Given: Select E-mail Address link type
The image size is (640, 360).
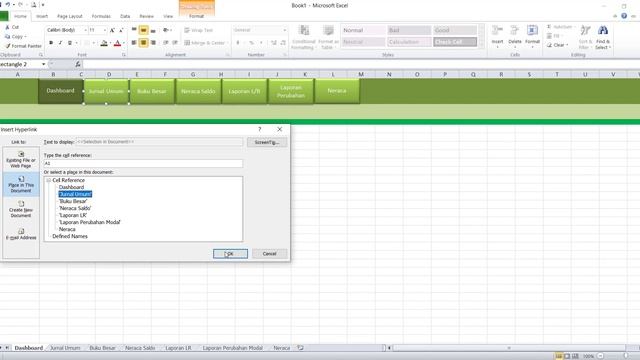Looking at the screenshot, I should (21, 234).
